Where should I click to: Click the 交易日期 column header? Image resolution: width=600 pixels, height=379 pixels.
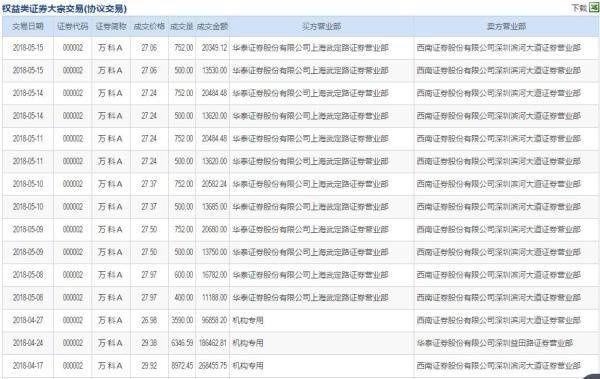pos(28,26)
